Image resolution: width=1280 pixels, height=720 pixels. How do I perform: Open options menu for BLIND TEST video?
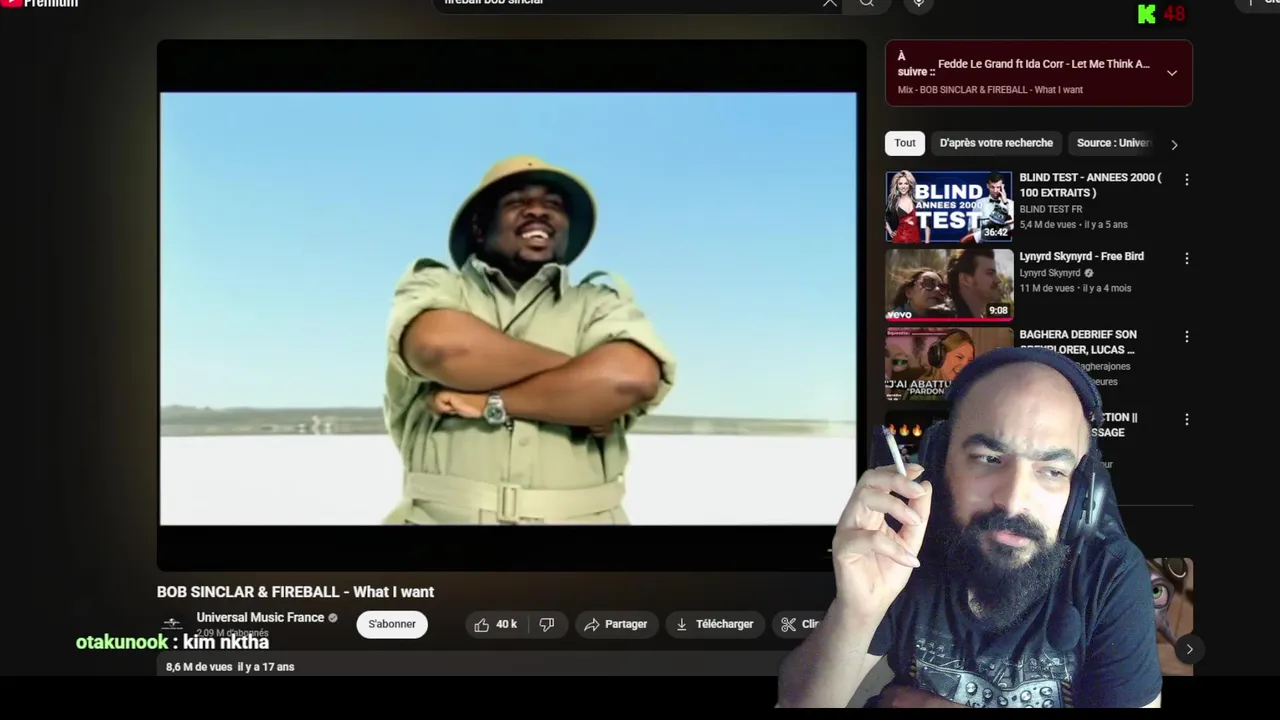point(1187,180)
